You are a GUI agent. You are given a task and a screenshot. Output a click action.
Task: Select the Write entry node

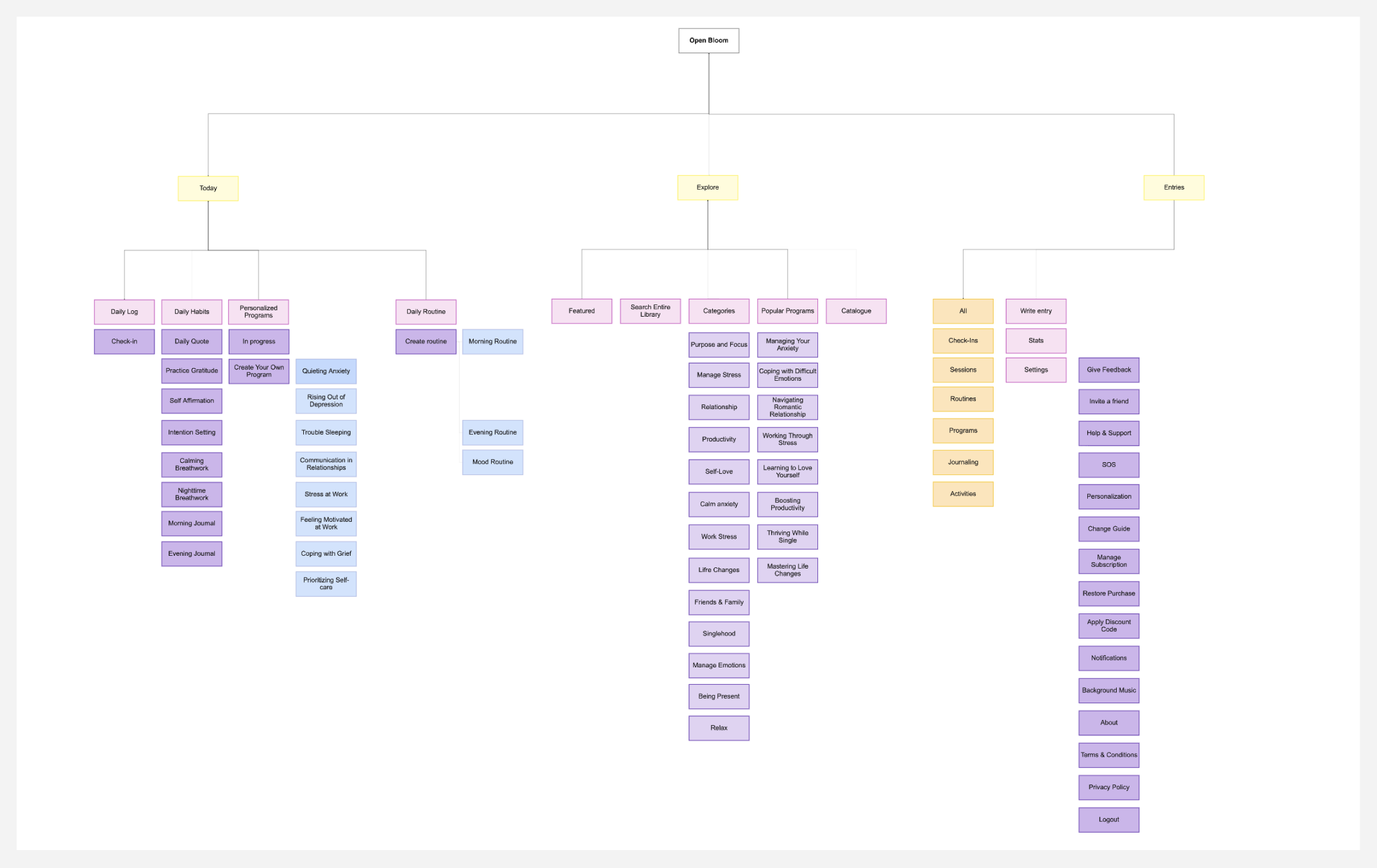point(1035,311)
